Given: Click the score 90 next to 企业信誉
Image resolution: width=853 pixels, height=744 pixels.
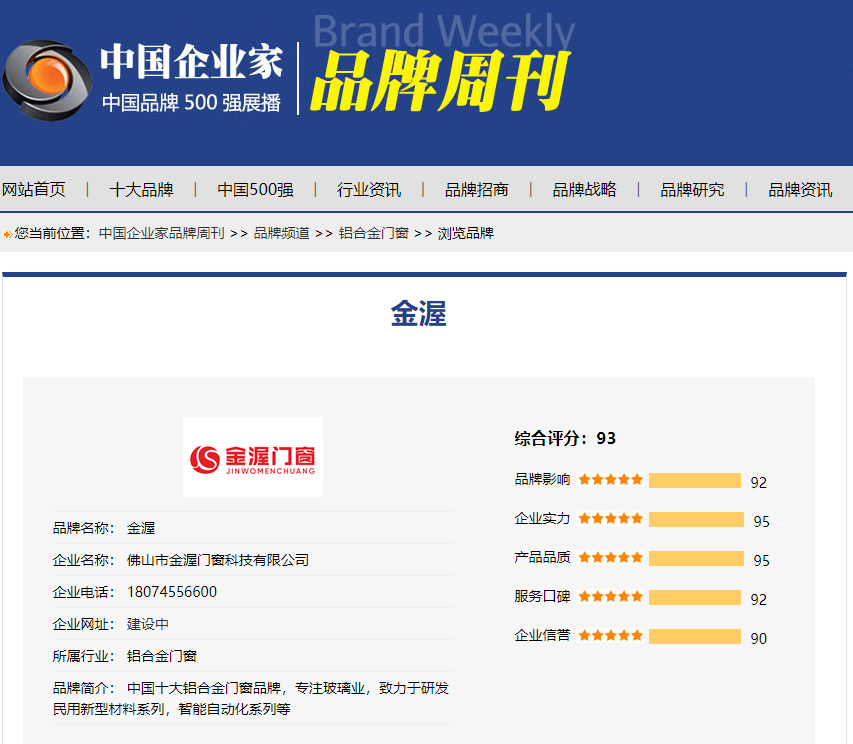Looking at the screenshot, I should point(758,638).
